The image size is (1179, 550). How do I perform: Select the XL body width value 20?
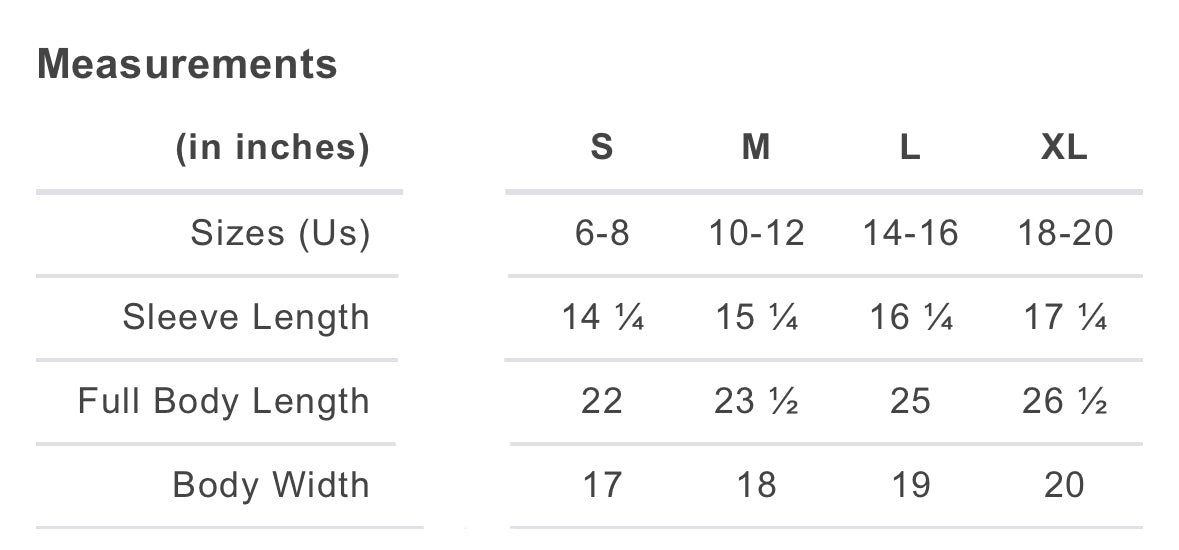tap(1064, 485)
